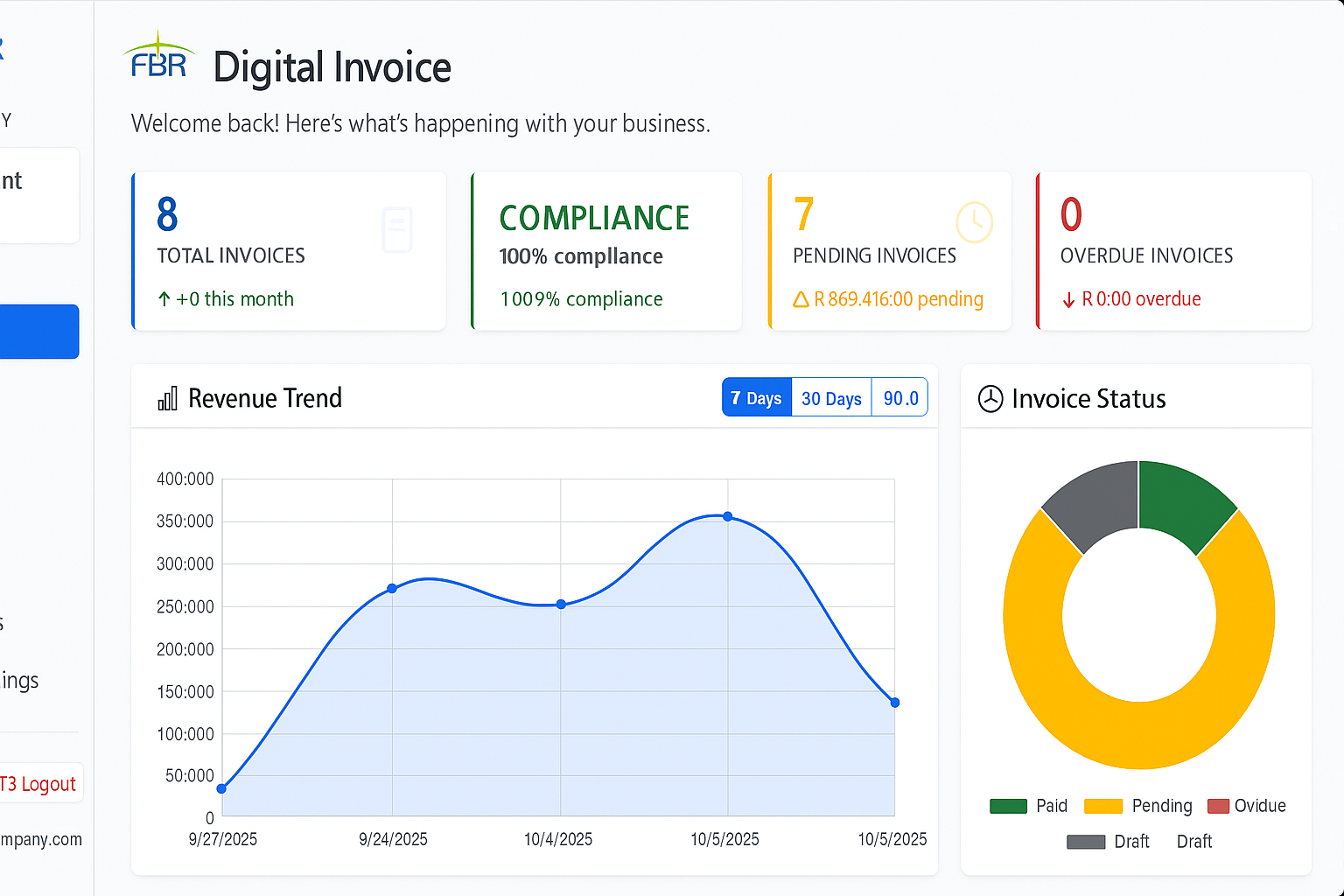Click the green Paid donut segment

pyautogui.click(x=1183, y=504)
